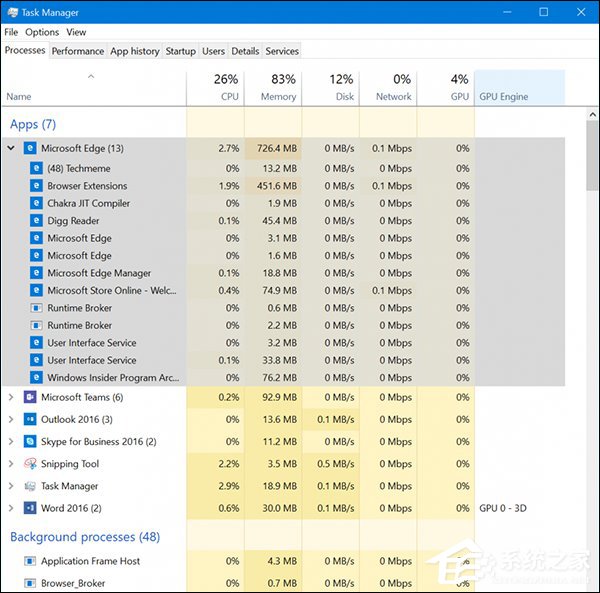The width and height of the screenshot is (600, 593).
Task: Expand the Outlook 2016 (3) group
Action: click(11, 419)
